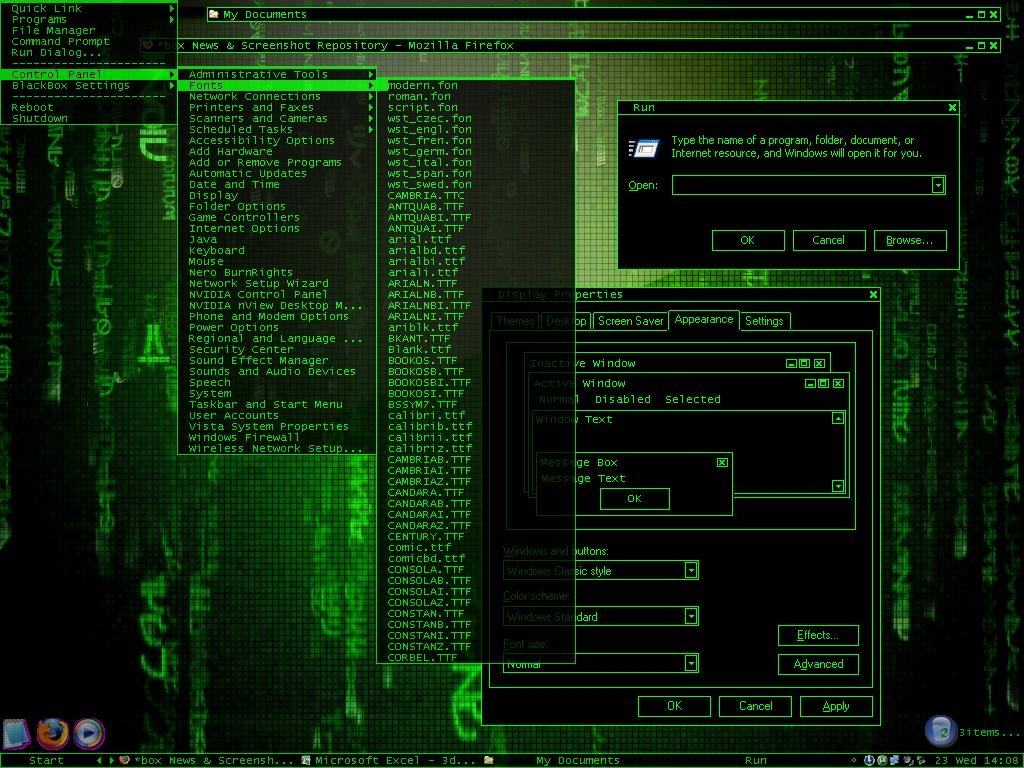Click Apply in Display Properties
The height and width of the screenshot is (768, 1024).
coord(836,706)
